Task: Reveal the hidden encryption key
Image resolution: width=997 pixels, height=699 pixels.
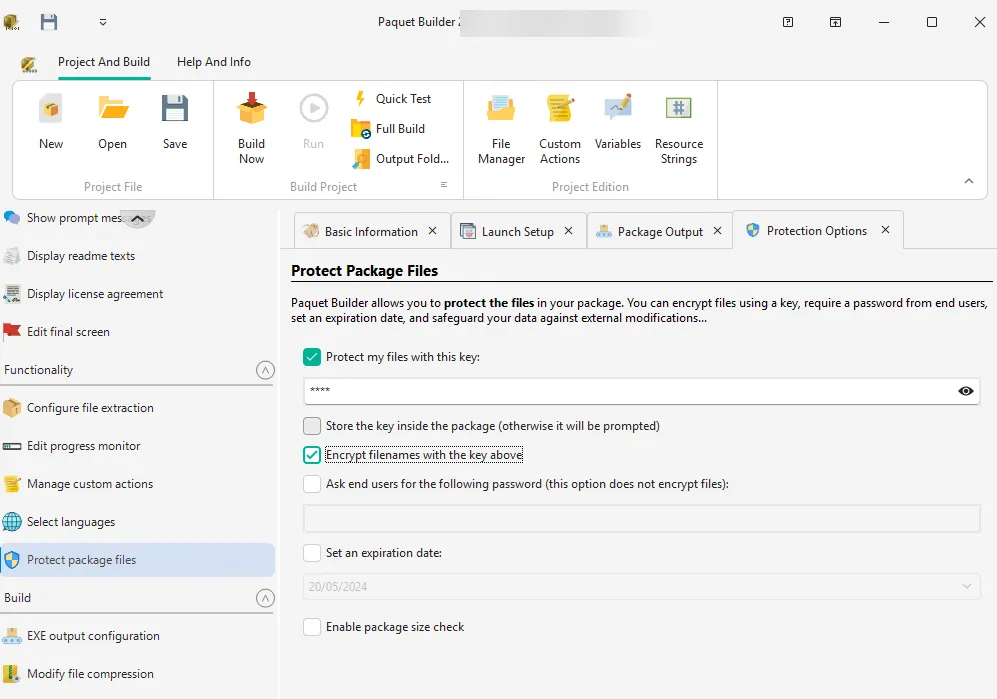Action: (965, 391)
